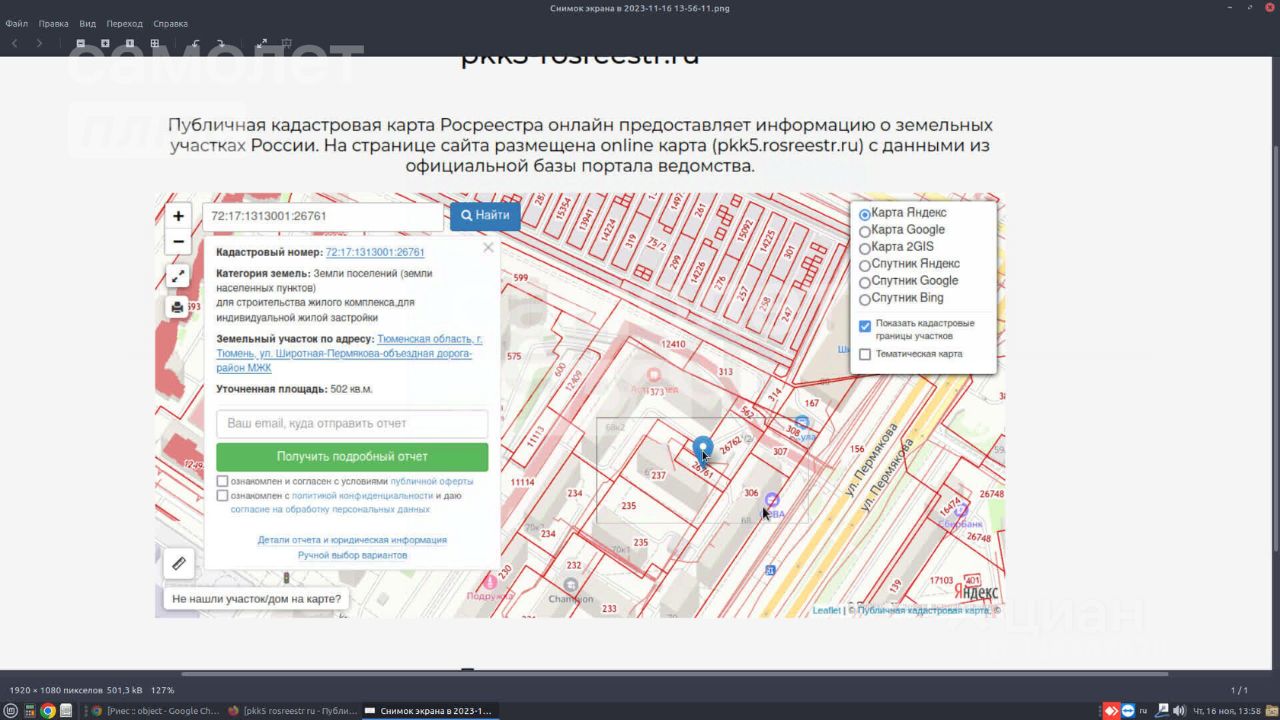This screenshot has width=1280, height=720.
Task: Select the ruler measurement tool on map
Action: coord(178,563)
